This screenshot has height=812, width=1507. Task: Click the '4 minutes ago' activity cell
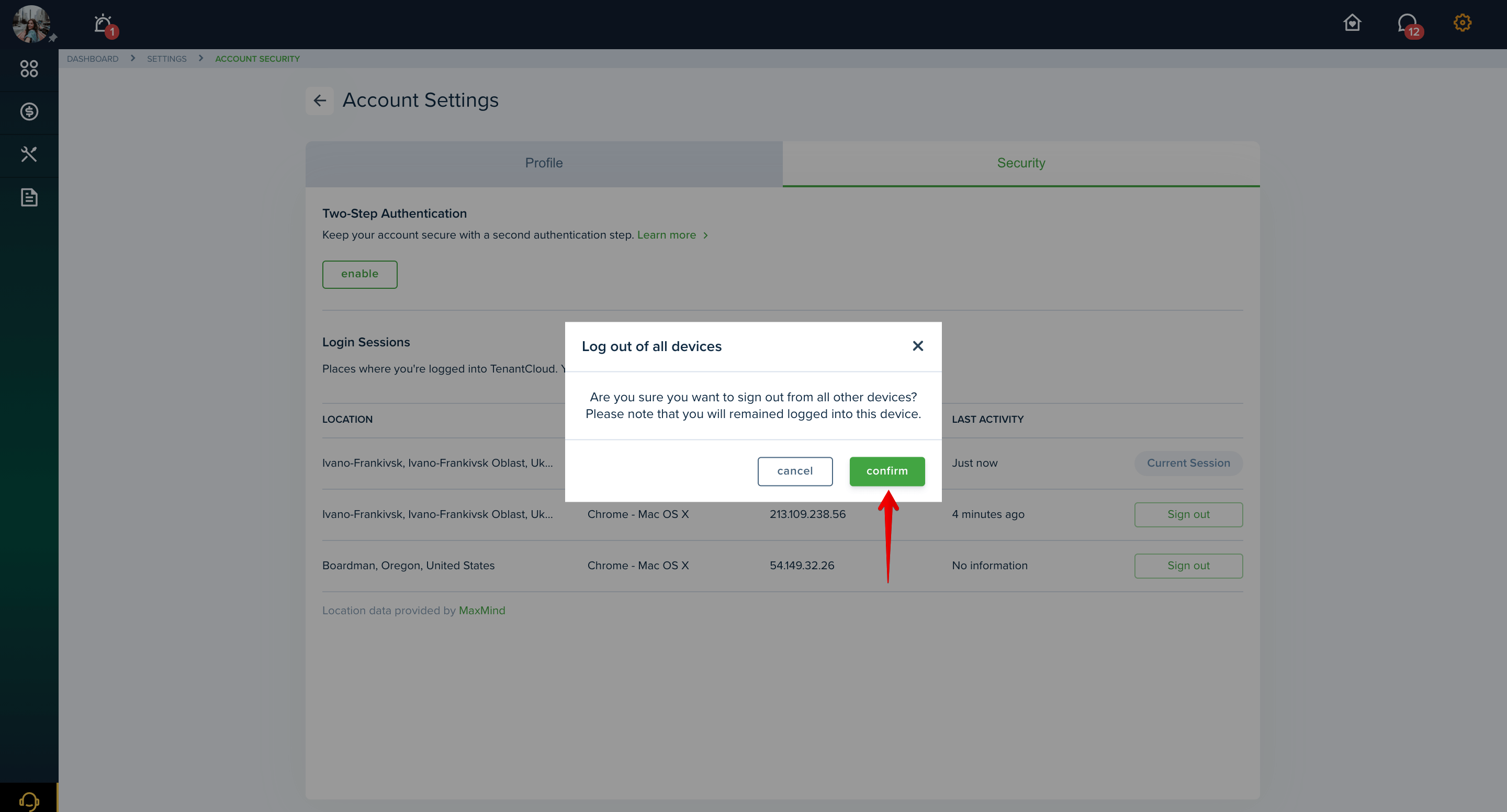coord(988,515)
